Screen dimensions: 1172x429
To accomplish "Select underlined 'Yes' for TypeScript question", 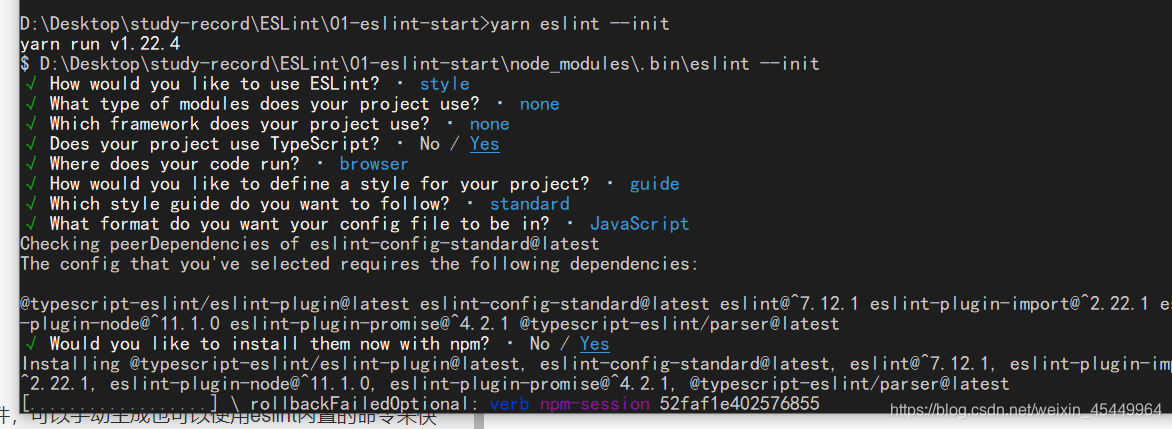I will [x=484, y=143].
